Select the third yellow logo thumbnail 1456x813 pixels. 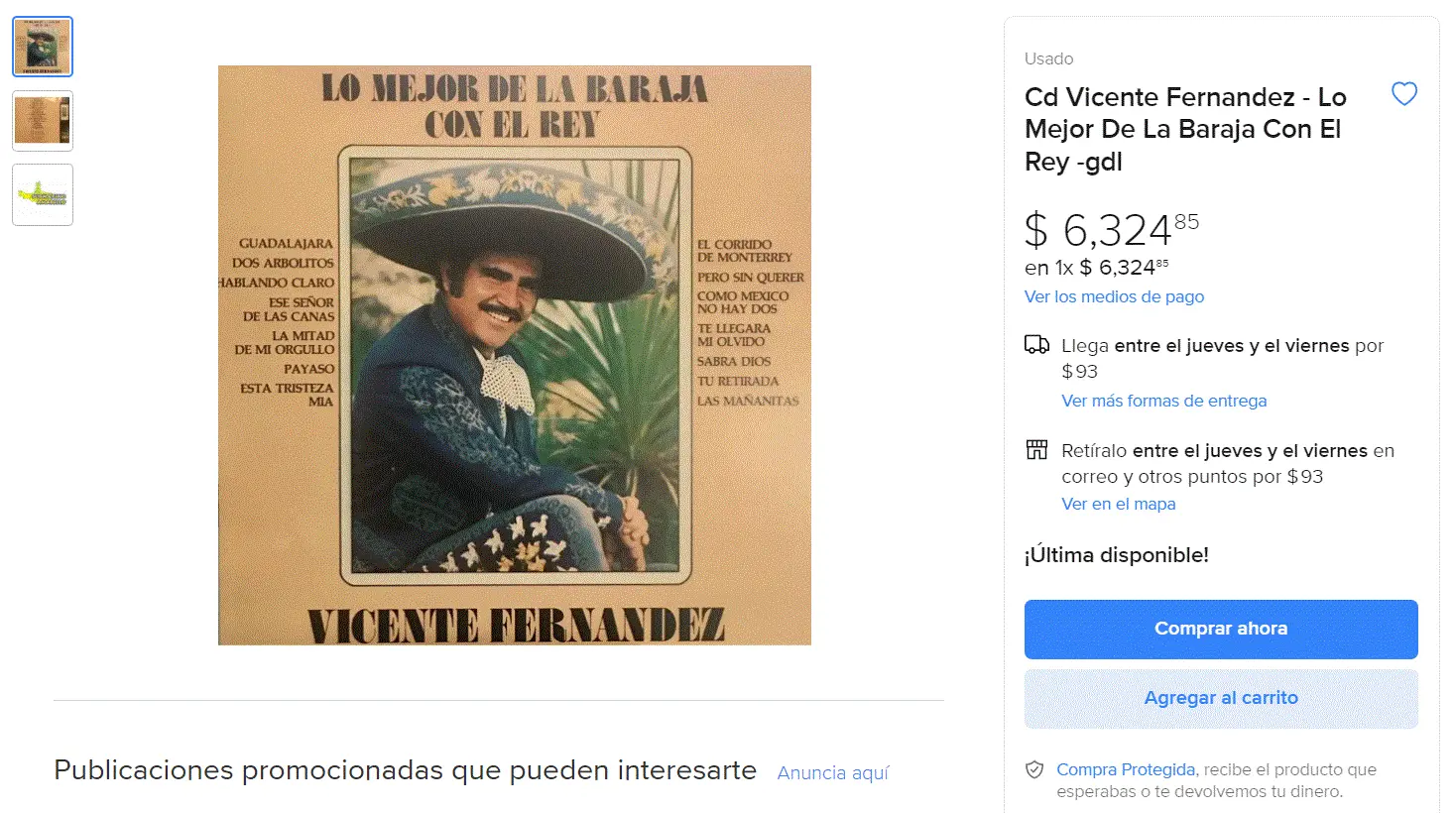[x=43, y=195]
